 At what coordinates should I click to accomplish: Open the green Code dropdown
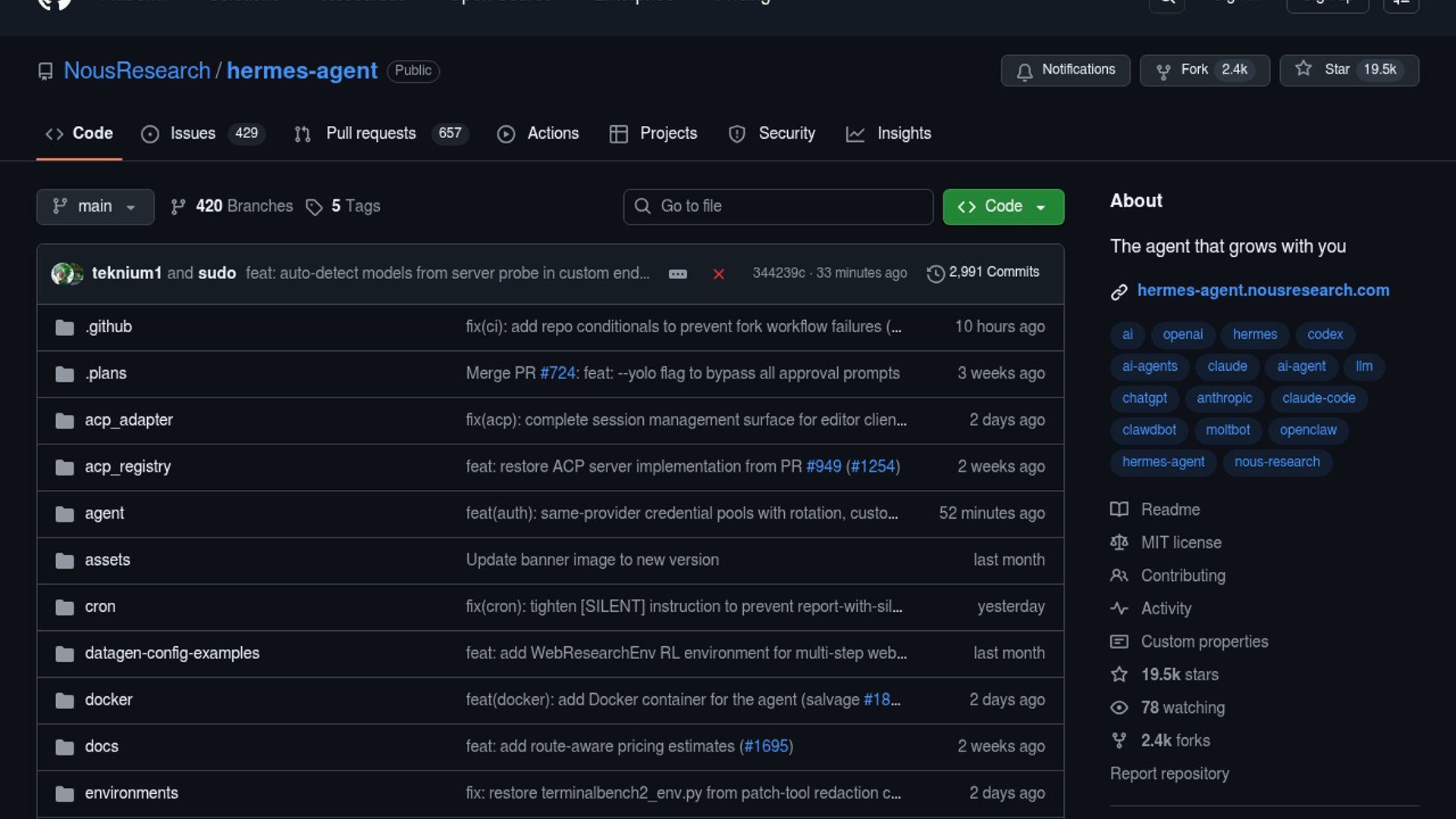[1003, 206]
